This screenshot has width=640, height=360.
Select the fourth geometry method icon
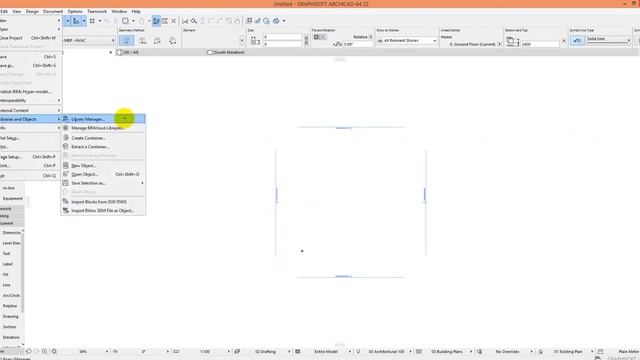coord(173,40)
